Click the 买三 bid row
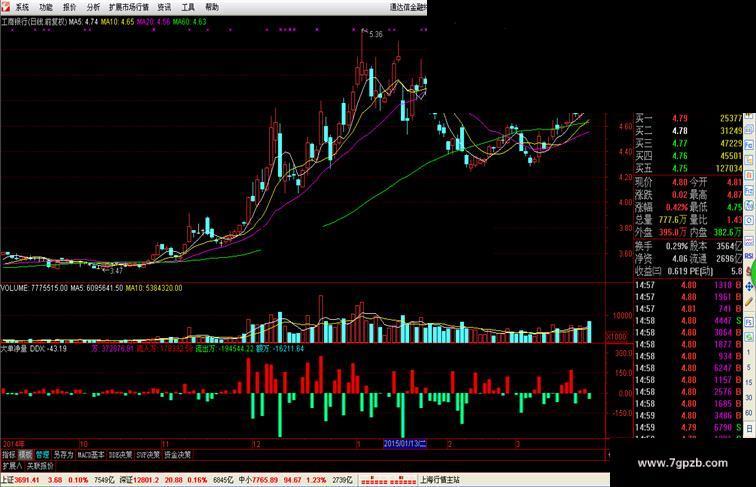756x487 pixels. (x=688, y=143)
